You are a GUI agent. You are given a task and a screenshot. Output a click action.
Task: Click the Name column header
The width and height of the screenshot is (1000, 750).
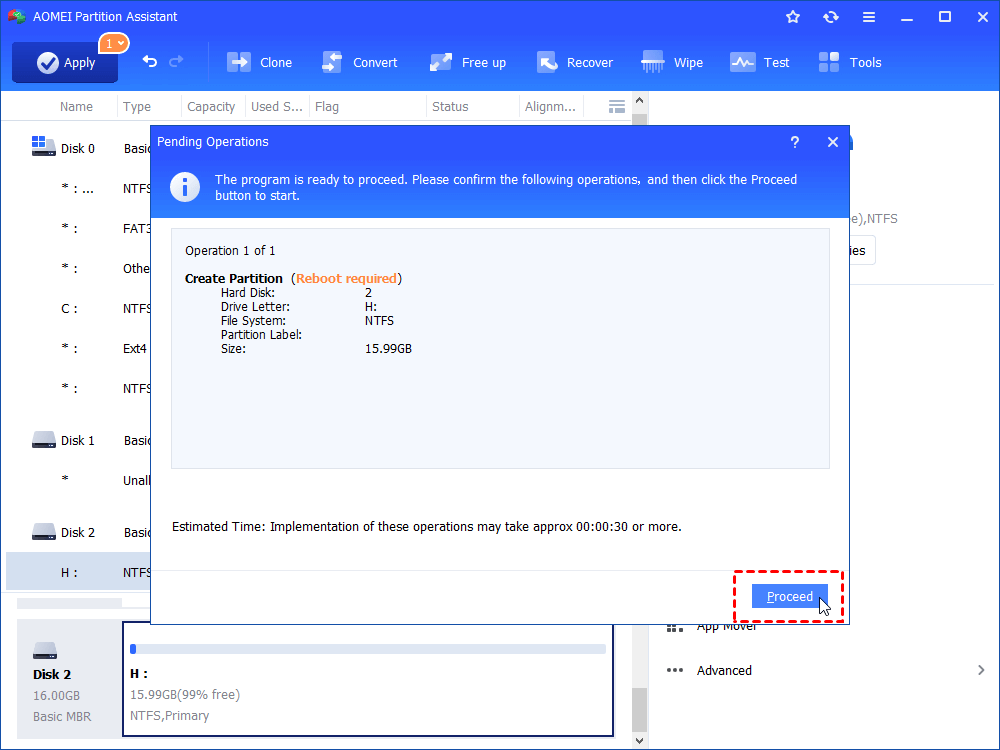point(76,107)
